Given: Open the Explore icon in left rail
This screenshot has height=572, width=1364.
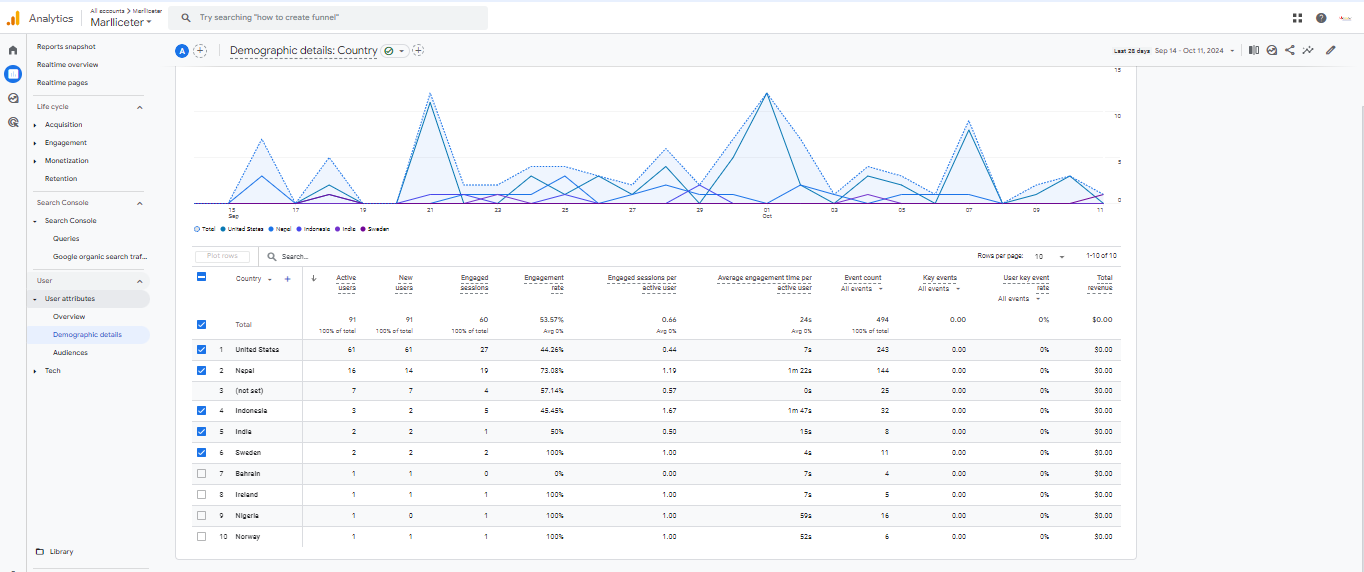Looking at the screenshot, I should coord(13,98).
